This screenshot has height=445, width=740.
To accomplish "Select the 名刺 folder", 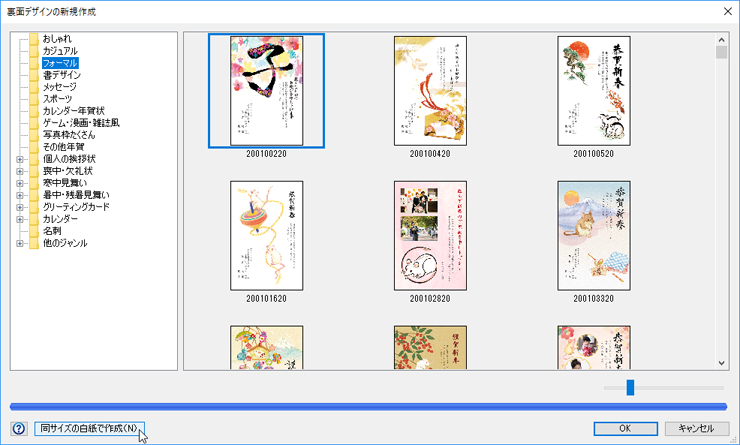I will point(50,231).
